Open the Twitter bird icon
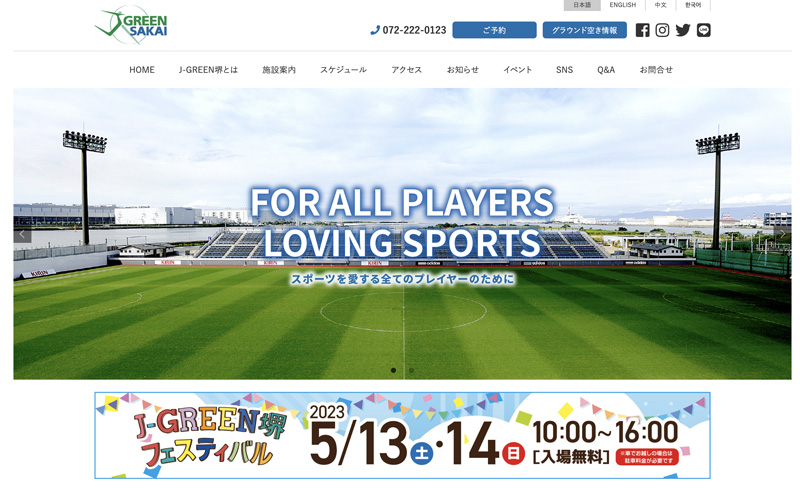Image resolution: width=800 pixels, height=500 pixels. [x=683, y=30]
